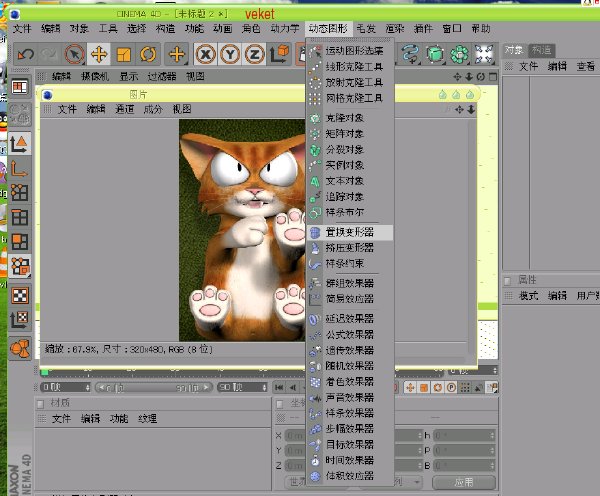The image size is (600, 496).
Task: Choose 追踪对象 menu entry
Action: coord(350,196)
